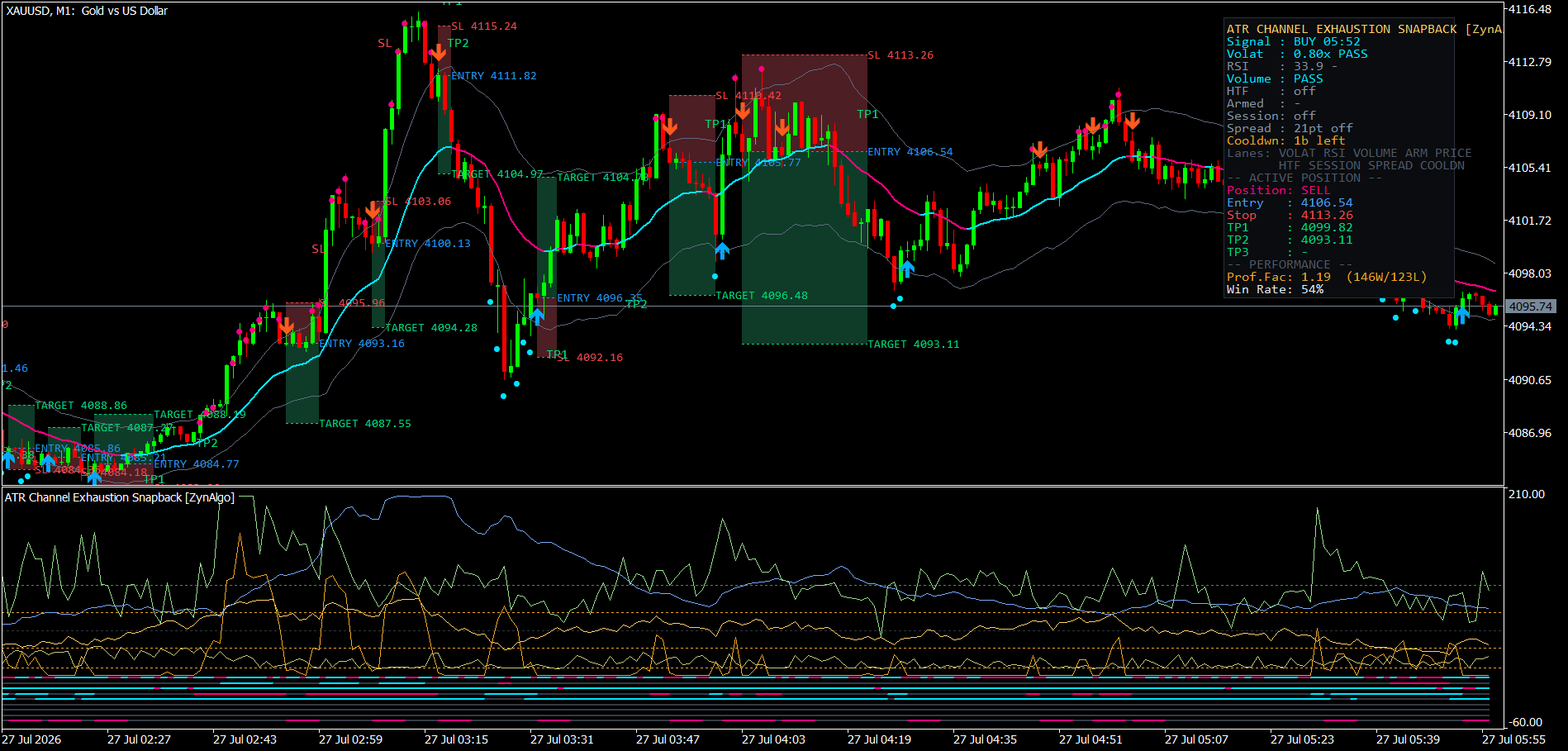Select the chart title XAUUSD, M1: Gold vs US Dollar
This screenshot has height=751, width=1568.
[x=87, y=11]
